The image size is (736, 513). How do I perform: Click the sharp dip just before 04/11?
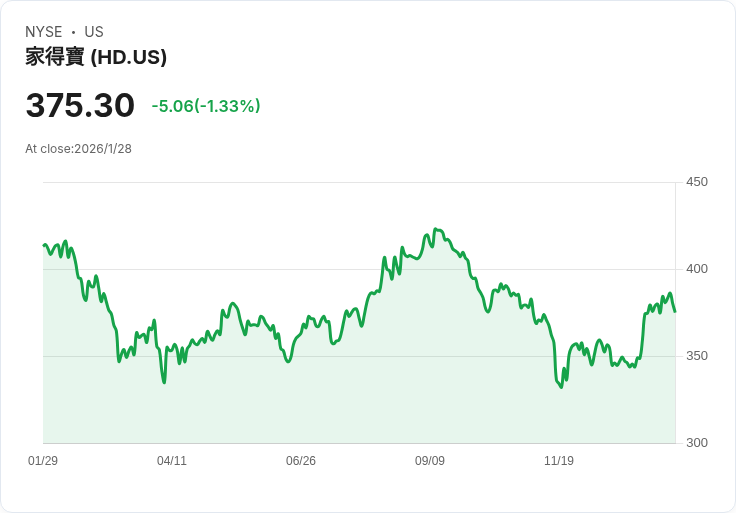[x=164, y=382]
